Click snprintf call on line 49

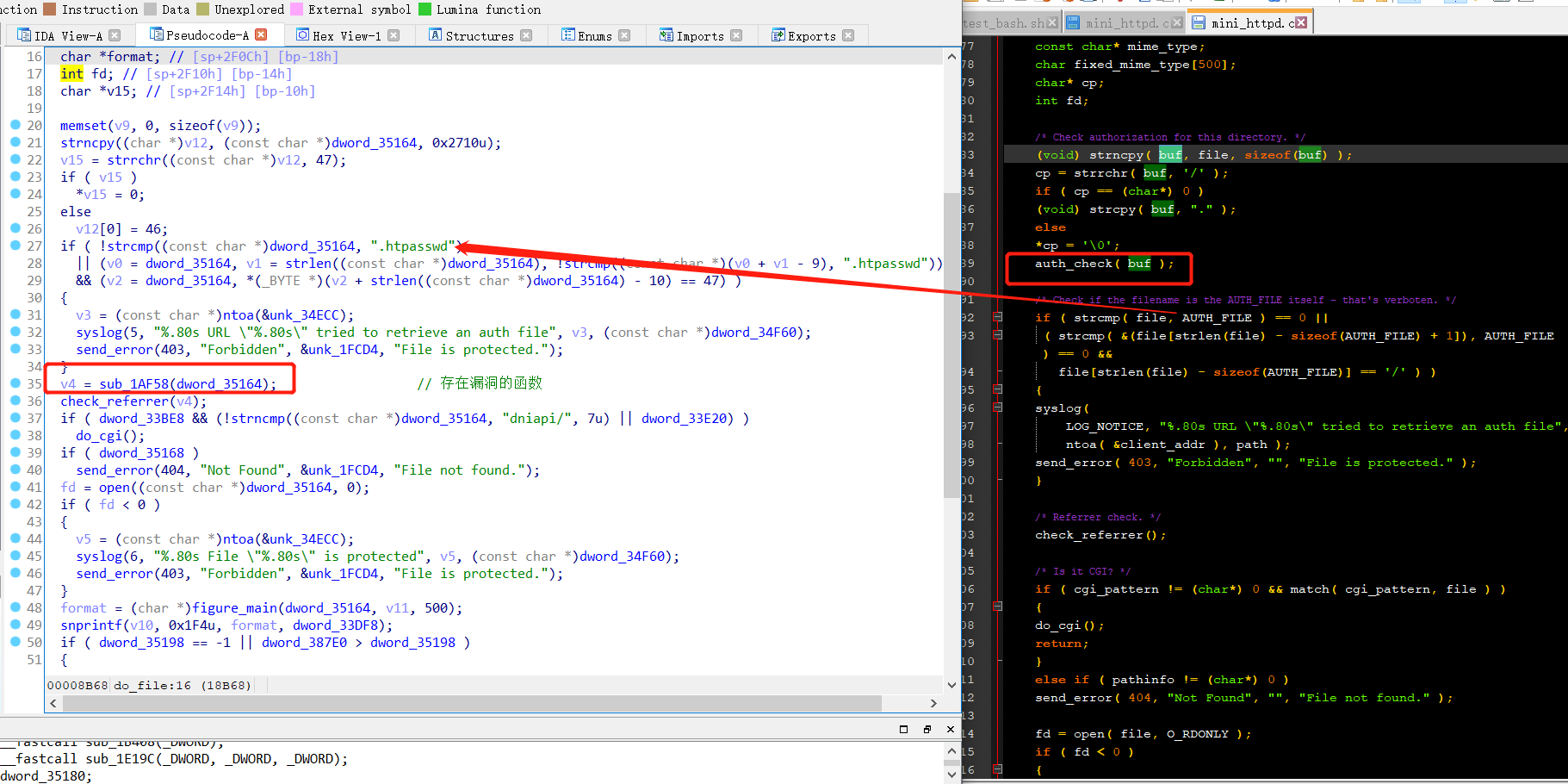(91, 625)
